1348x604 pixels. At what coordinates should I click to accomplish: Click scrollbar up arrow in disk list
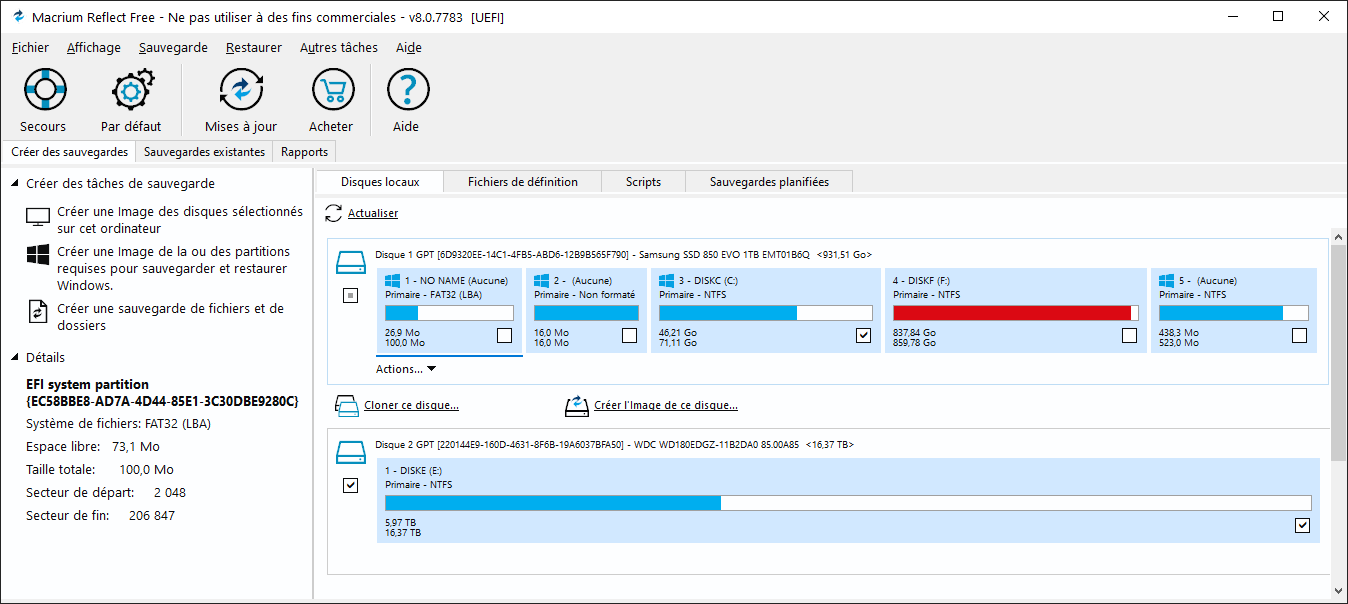pos(1338,236)
